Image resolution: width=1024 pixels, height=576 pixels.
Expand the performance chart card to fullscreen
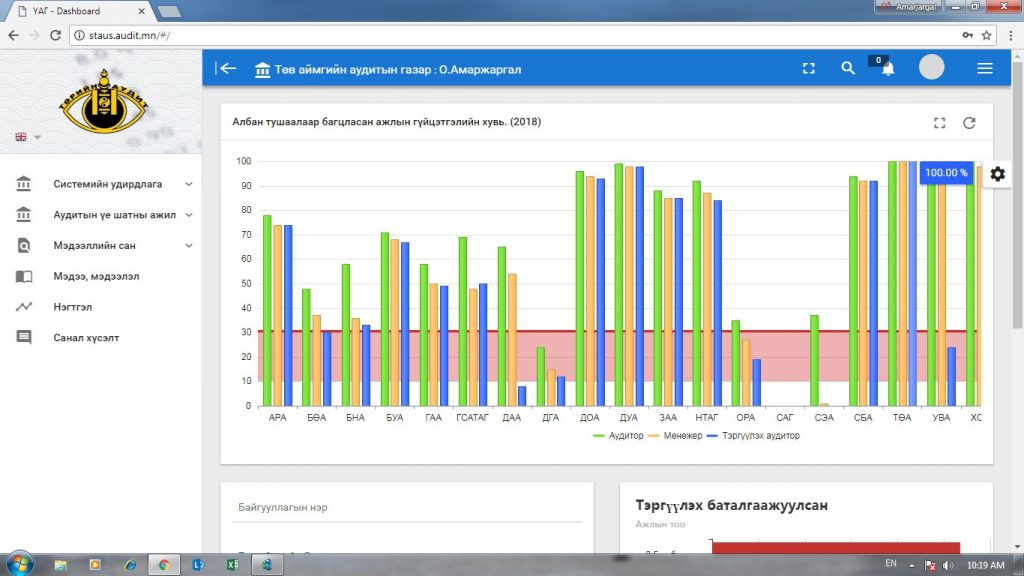(939, 123)
